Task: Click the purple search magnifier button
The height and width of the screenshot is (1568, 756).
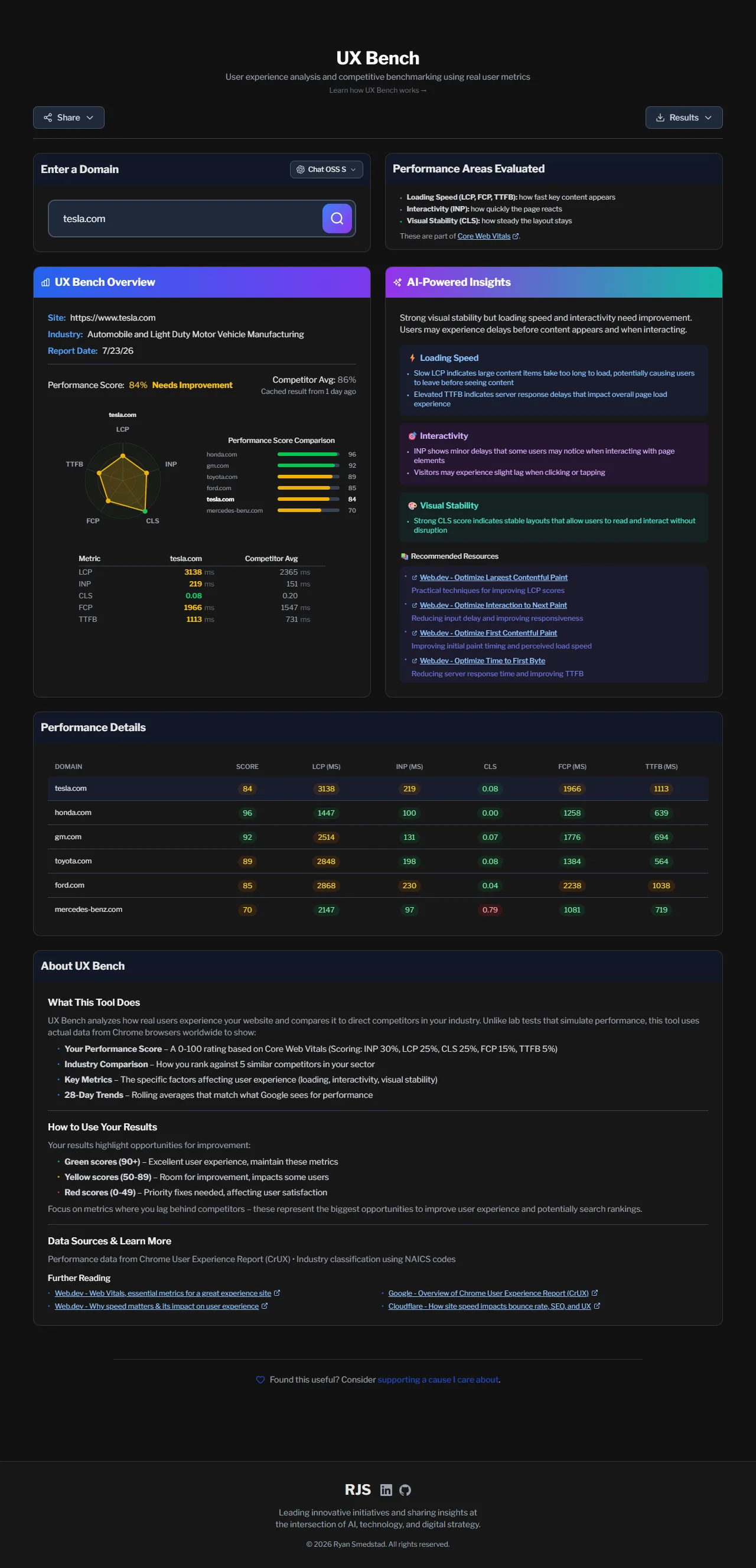Action: (337, 219)
